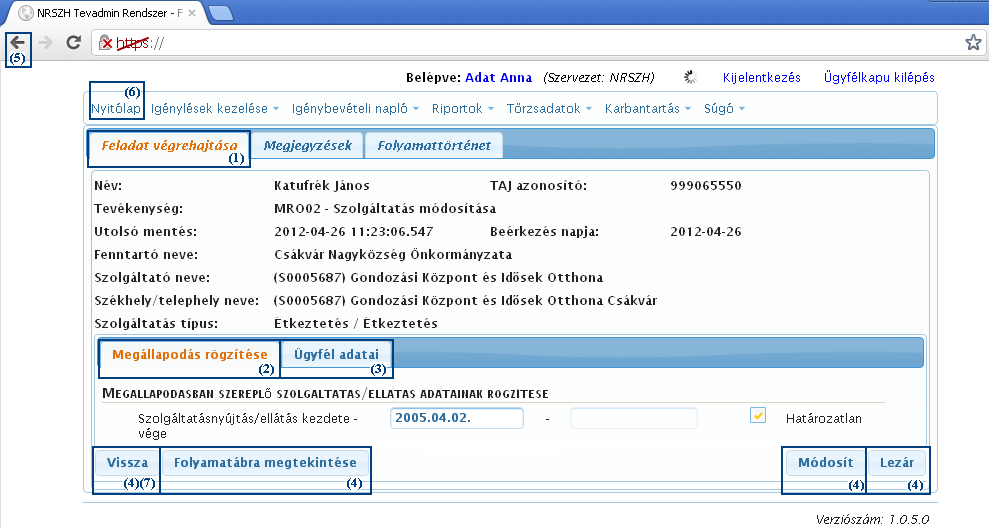Reload the page with refresh icon

click(x=74, y=42)
